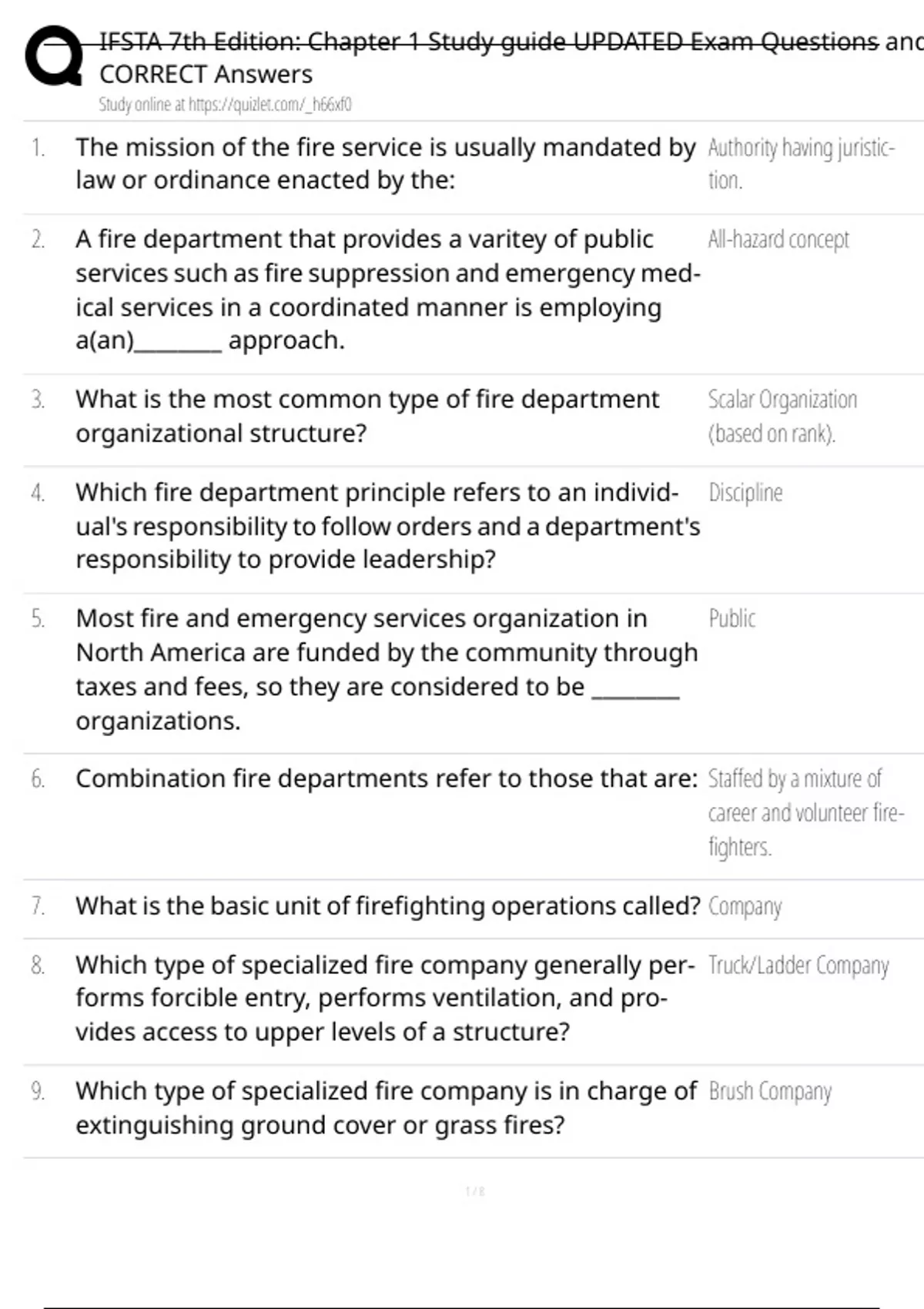Select question 6 about combination fire departments

pos(386,779)
